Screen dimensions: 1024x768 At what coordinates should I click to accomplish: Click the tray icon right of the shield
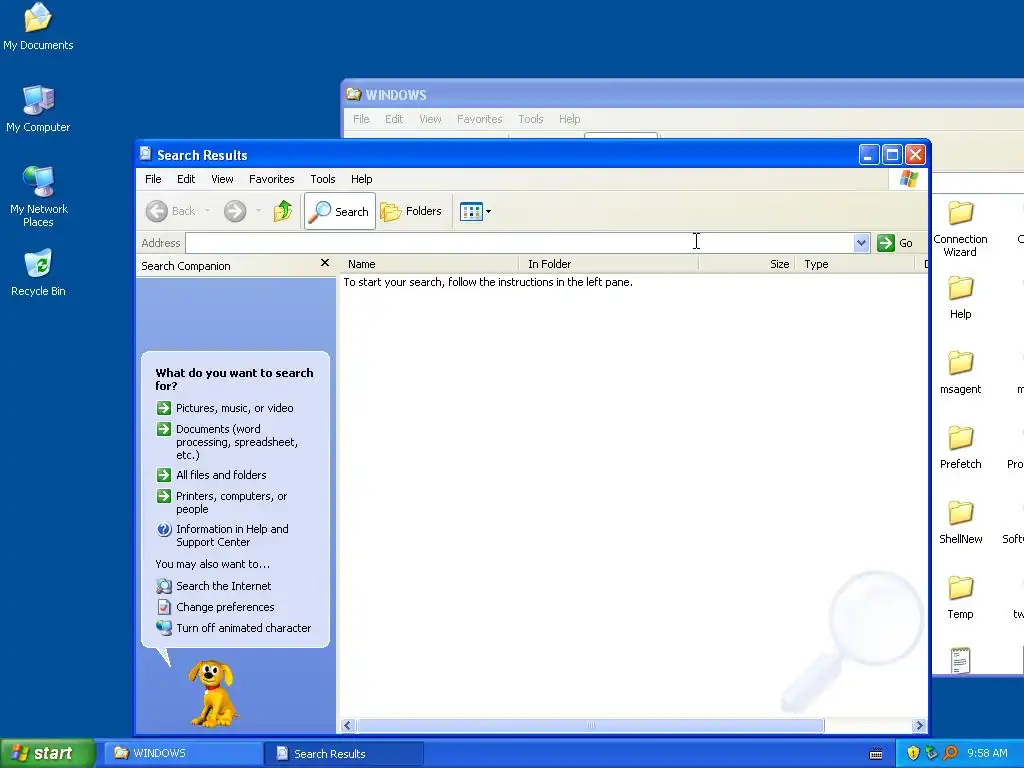point(931,753)
